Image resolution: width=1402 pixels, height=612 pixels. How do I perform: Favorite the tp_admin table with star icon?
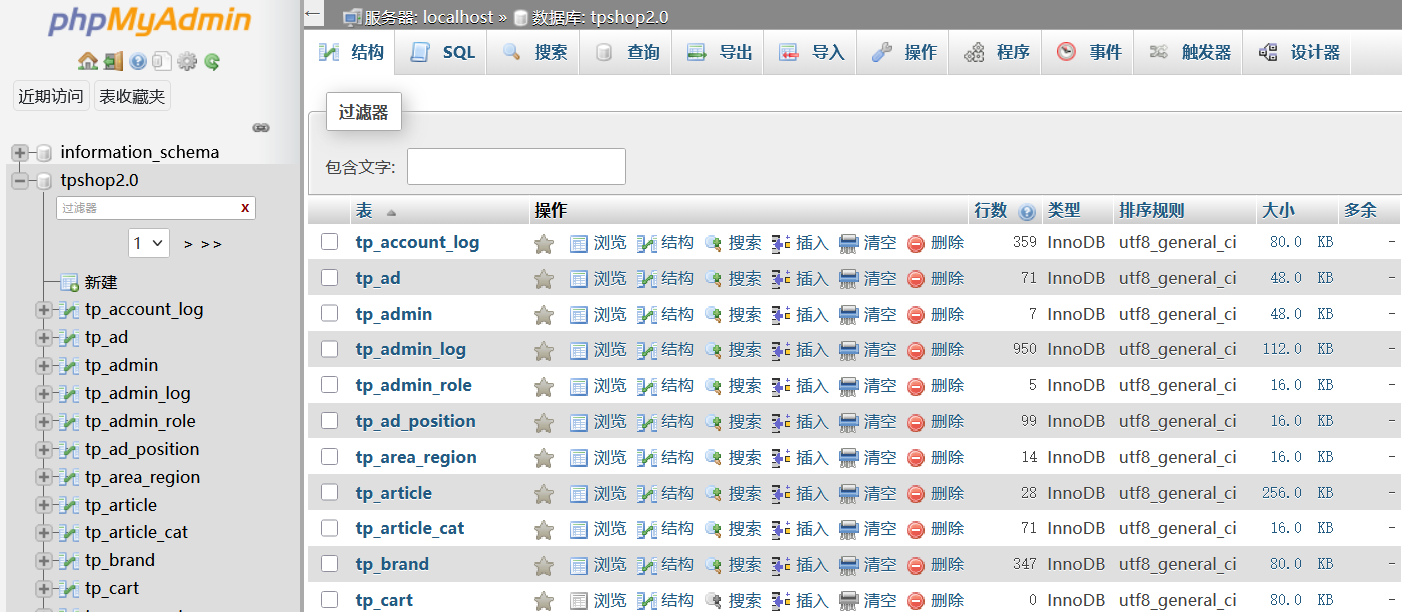click(x=544, y=315)
